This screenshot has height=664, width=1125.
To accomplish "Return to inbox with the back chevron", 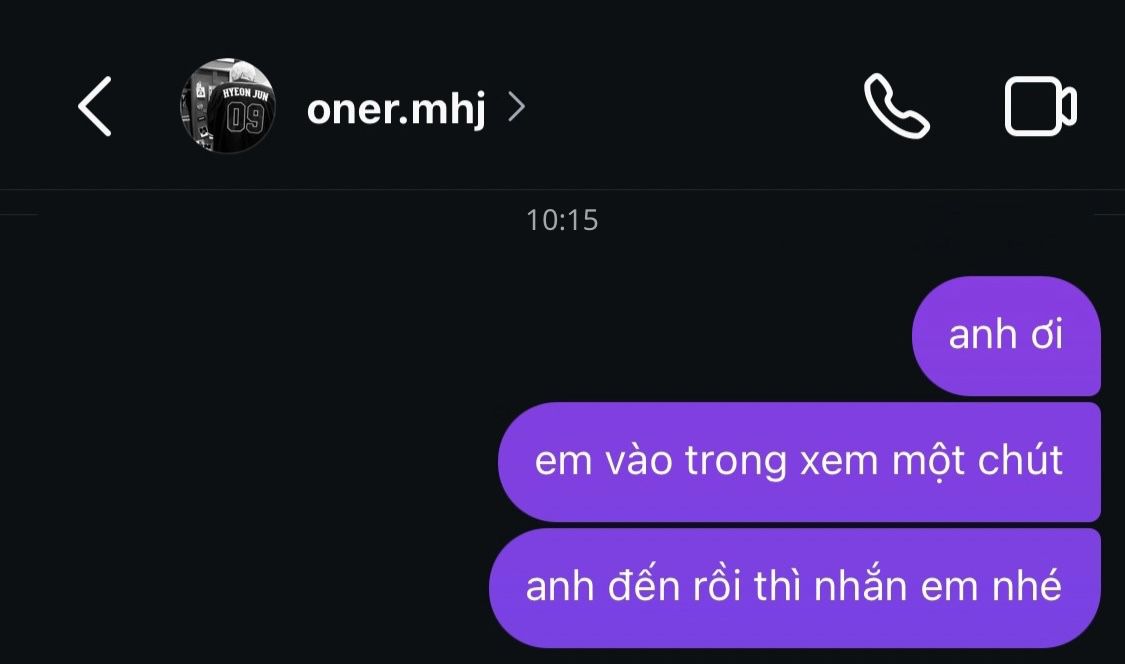I will [x=95, y=106].
